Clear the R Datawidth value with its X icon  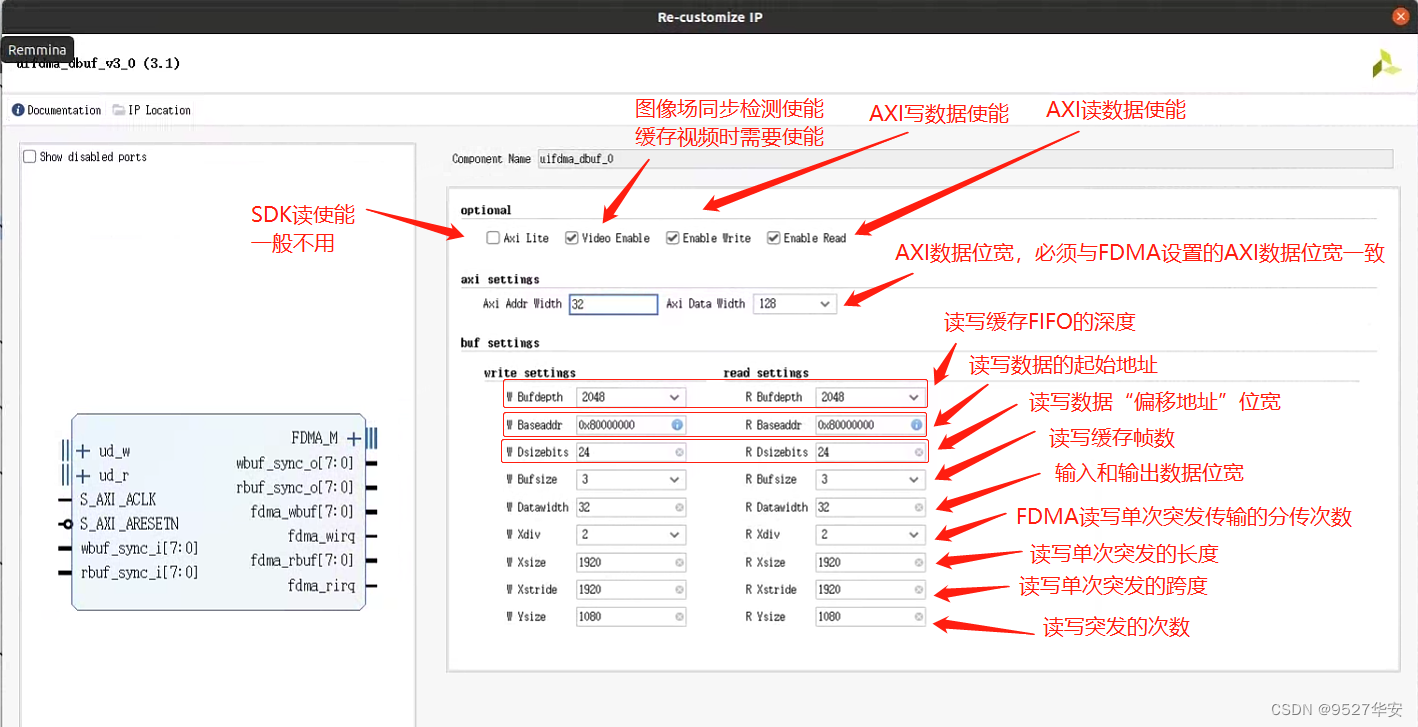coord(918,507)
